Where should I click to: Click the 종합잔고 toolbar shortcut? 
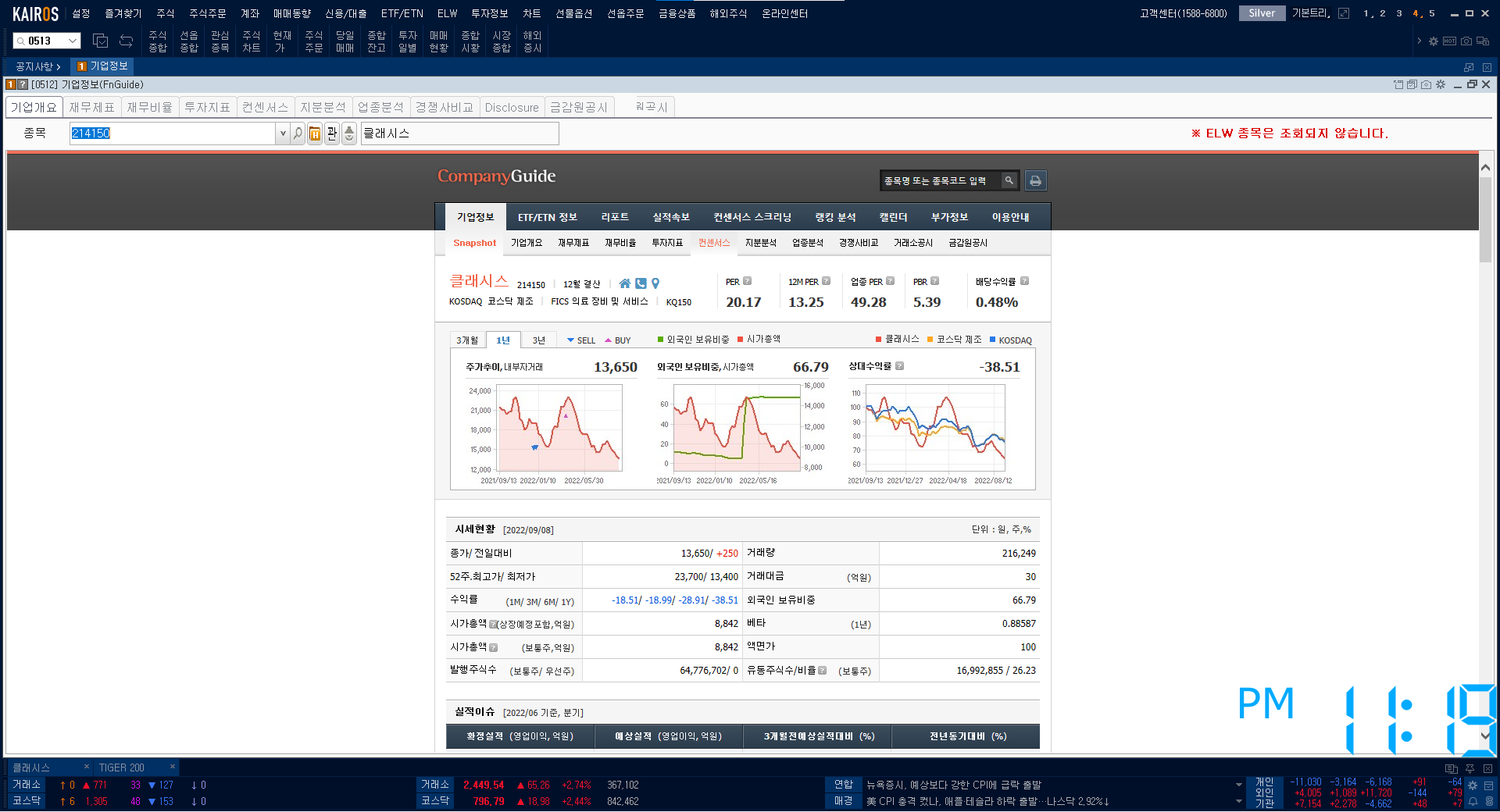pyautogui.click(x=377, y=41)
